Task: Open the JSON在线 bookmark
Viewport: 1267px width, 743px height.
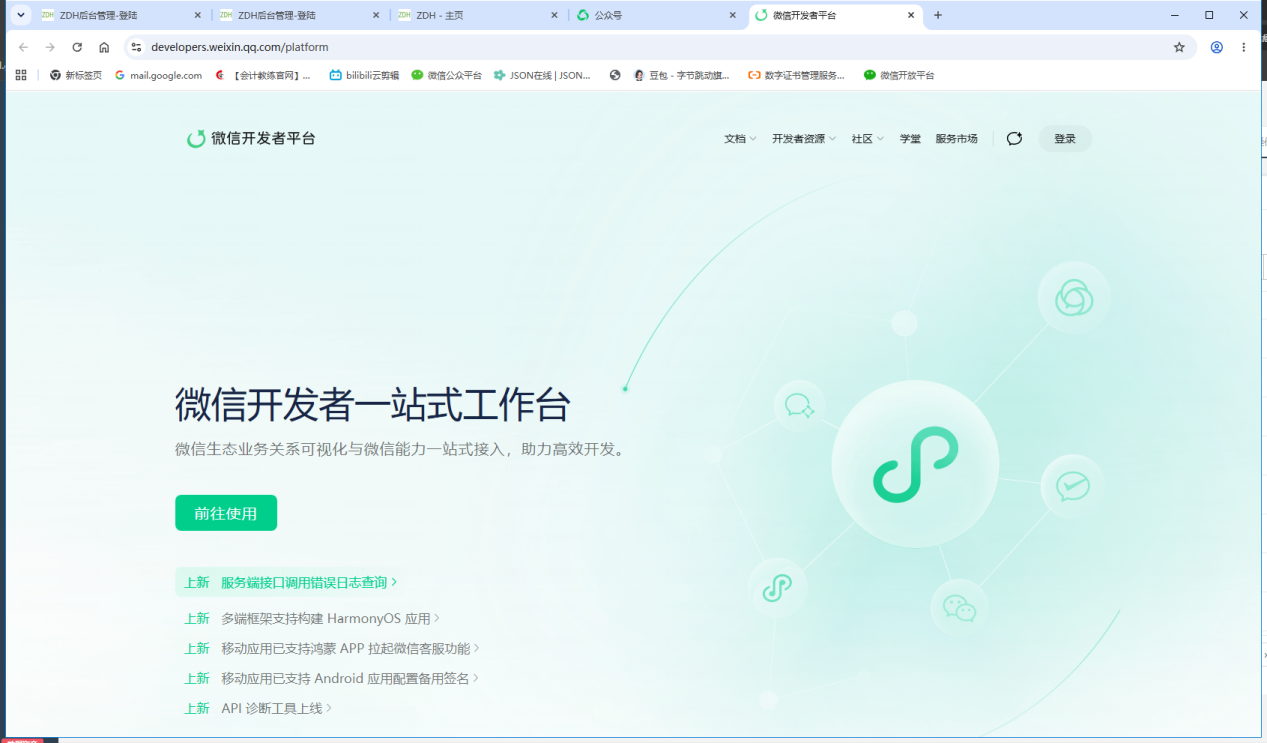Action: 542,75
